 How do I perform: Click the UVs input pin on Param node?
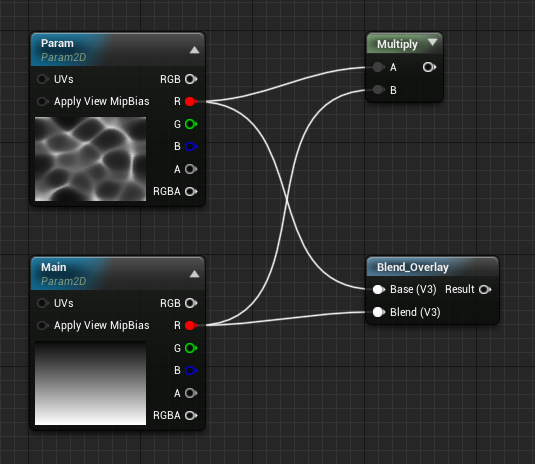coord(43,79)
